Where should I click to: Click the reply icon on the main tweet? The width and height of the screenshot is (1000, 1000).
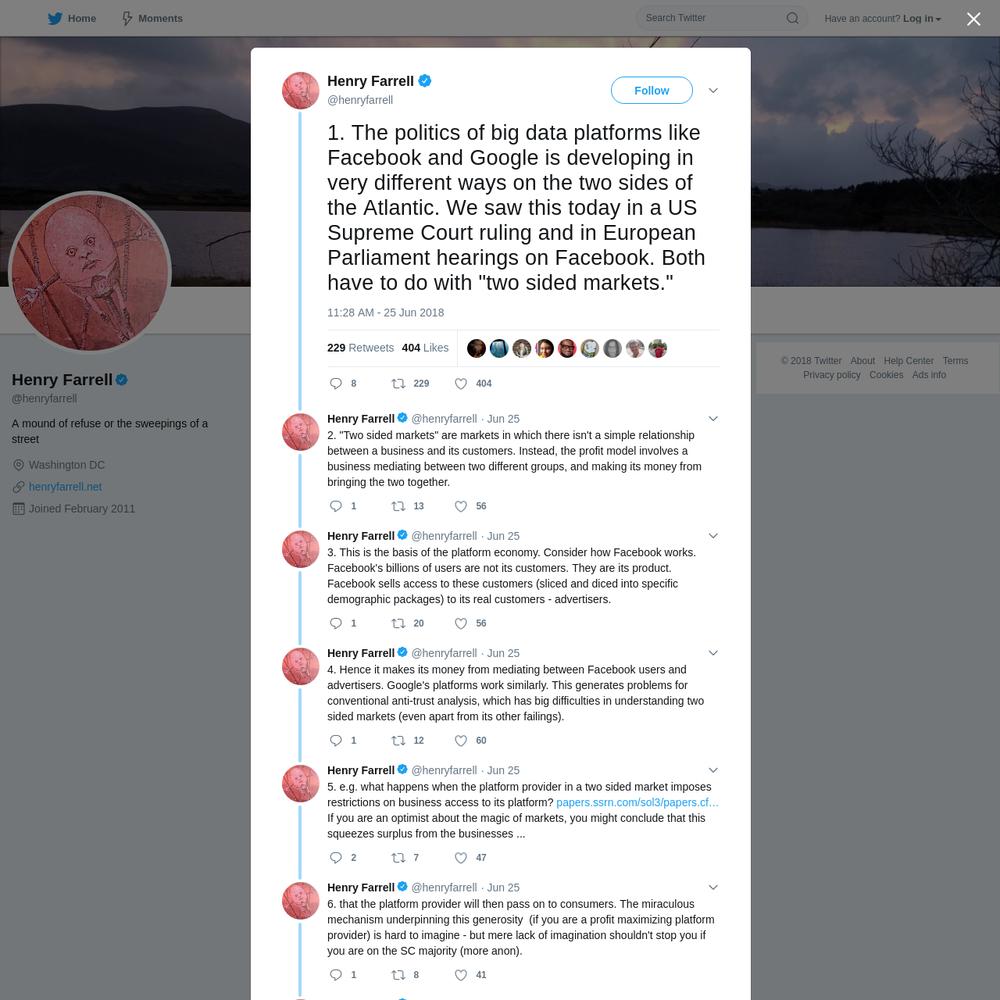coord(335,383)
